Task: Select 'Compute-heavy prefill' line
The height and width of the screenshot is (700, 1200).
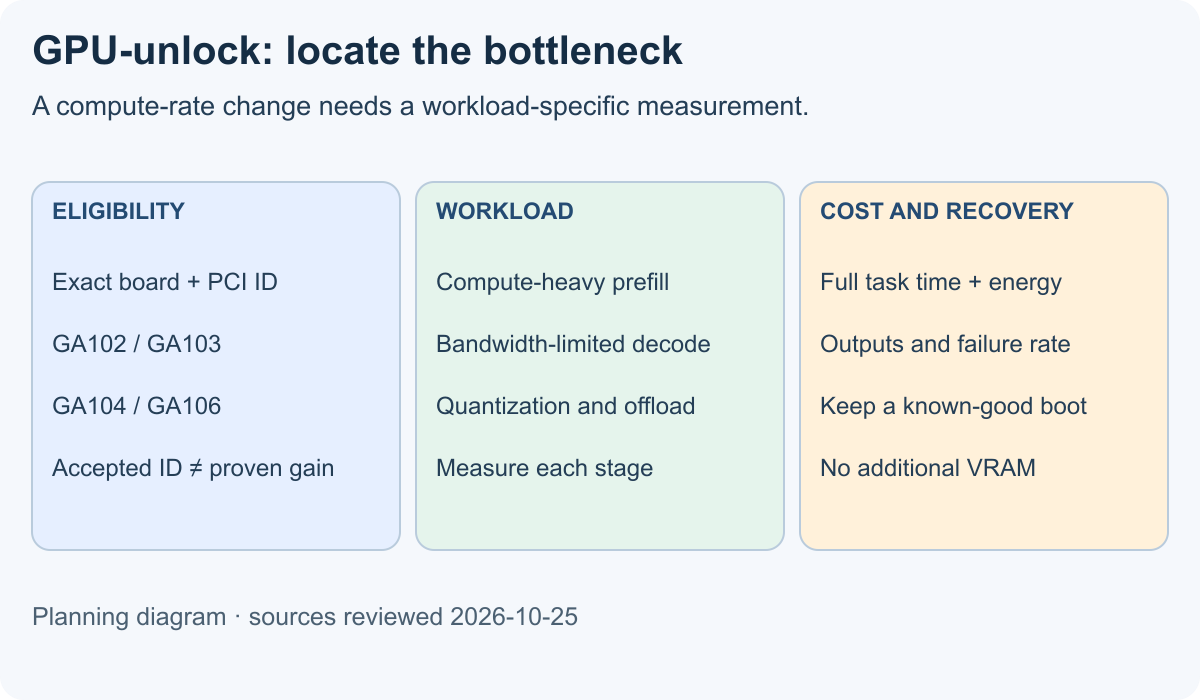Action: [x=553, y=282]
